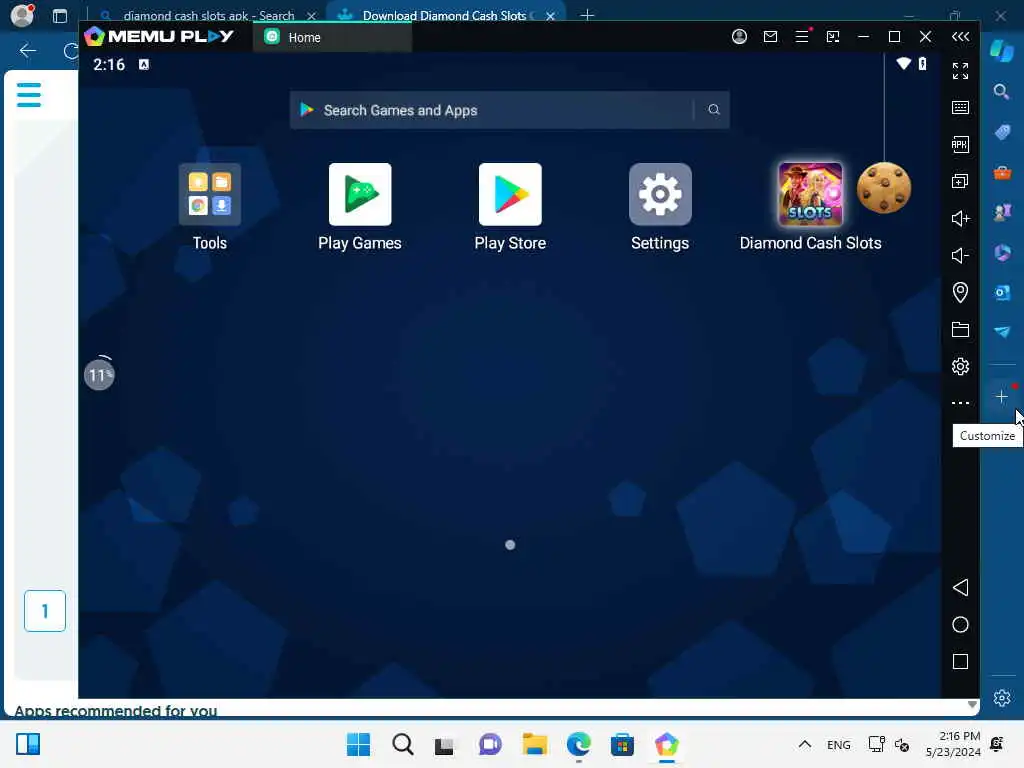
Task: Open the Tools folder in MEmu
Action: click(210, 195)
